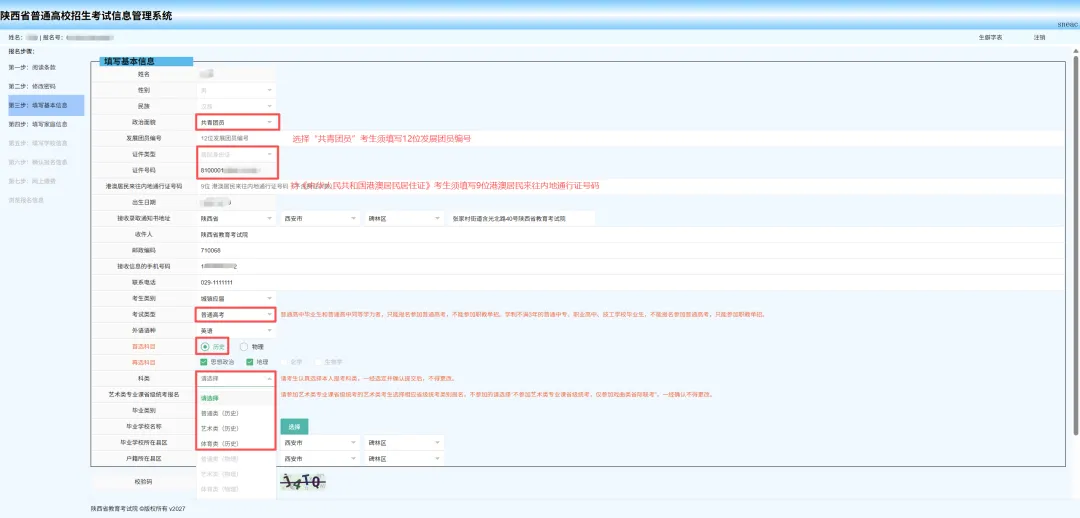Open 碑林区 dropdown in 户籍所在县区 row
Image resolution: width=1080 pixels, height=518 pixels.
point(404,459)
